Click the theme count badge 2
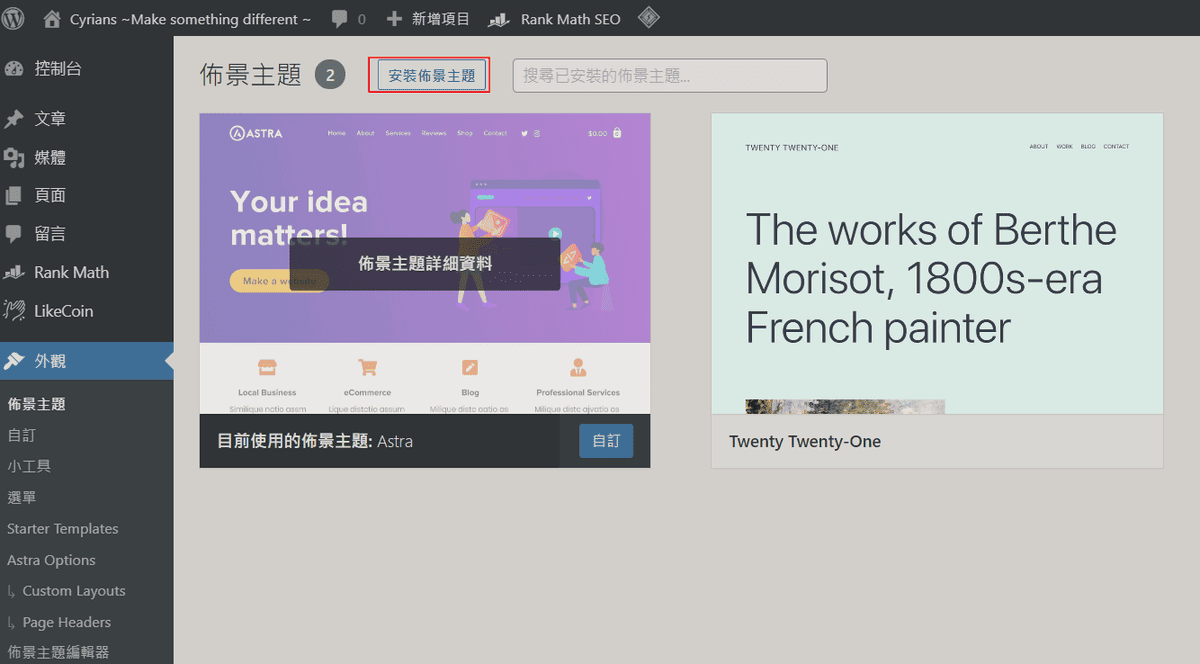 pos(331,75)
